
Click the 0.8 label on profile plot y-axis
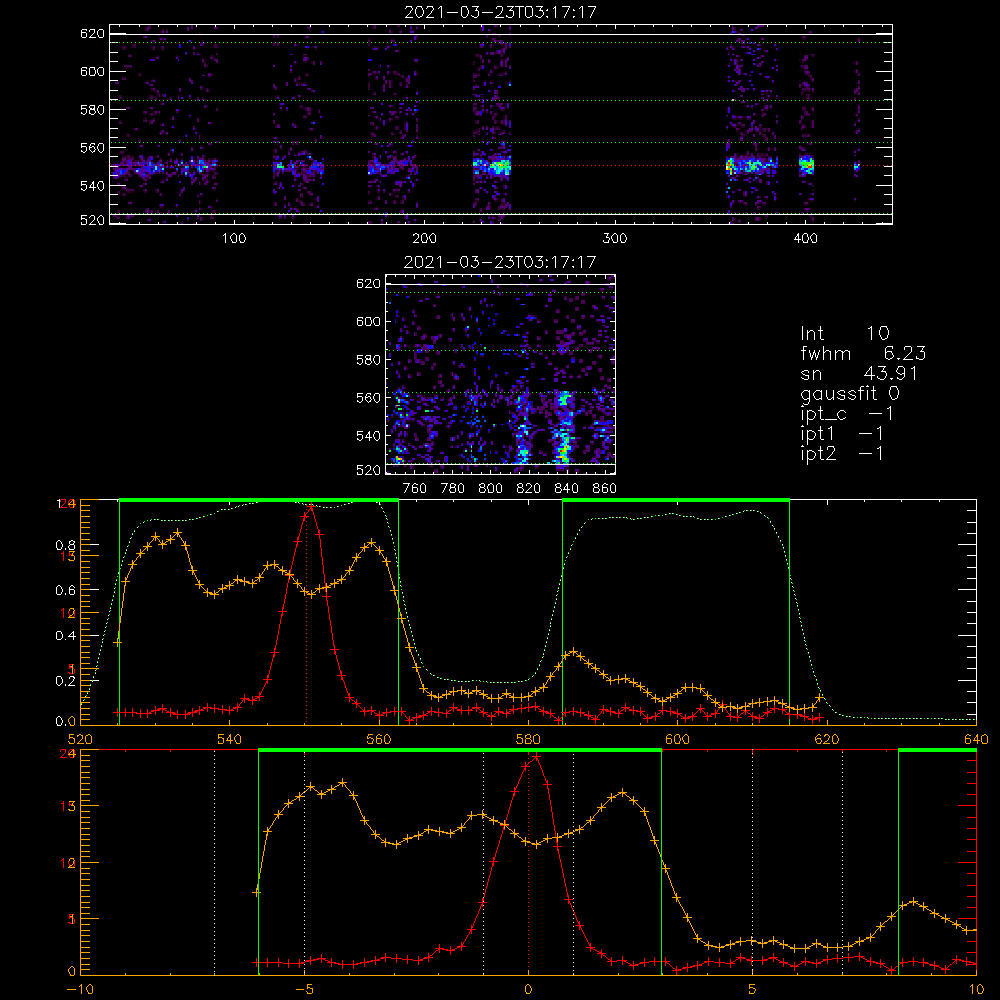point(66,545)
